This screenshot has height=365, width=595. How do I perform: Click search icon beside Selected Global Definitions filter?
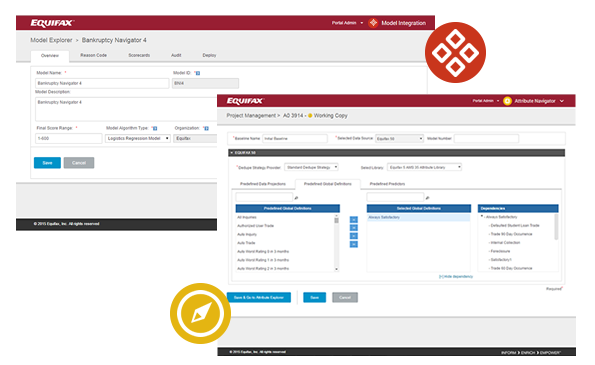pyautogui.click(x=427, y=198)
